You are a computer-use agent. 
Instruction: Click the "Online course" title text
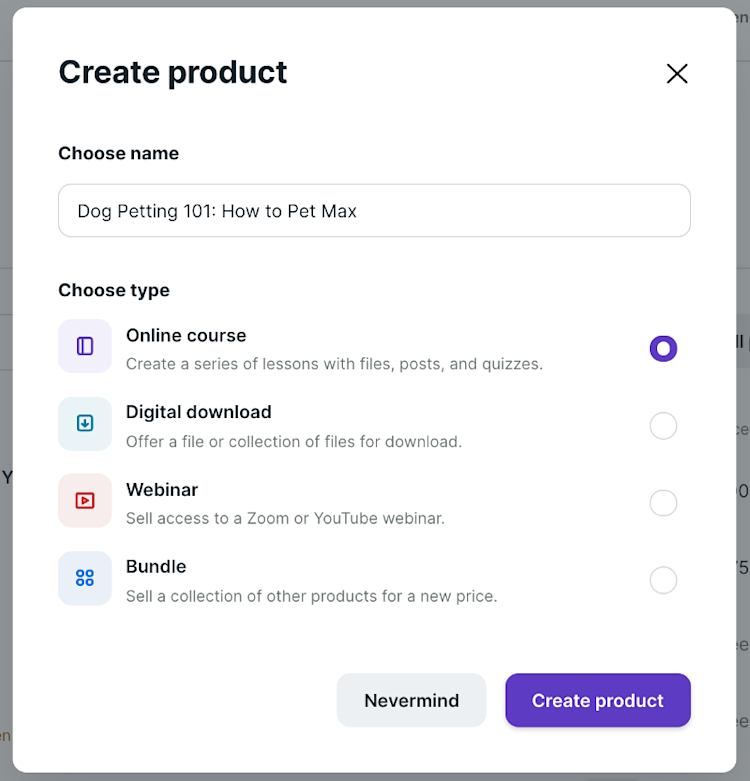[186, 335]
